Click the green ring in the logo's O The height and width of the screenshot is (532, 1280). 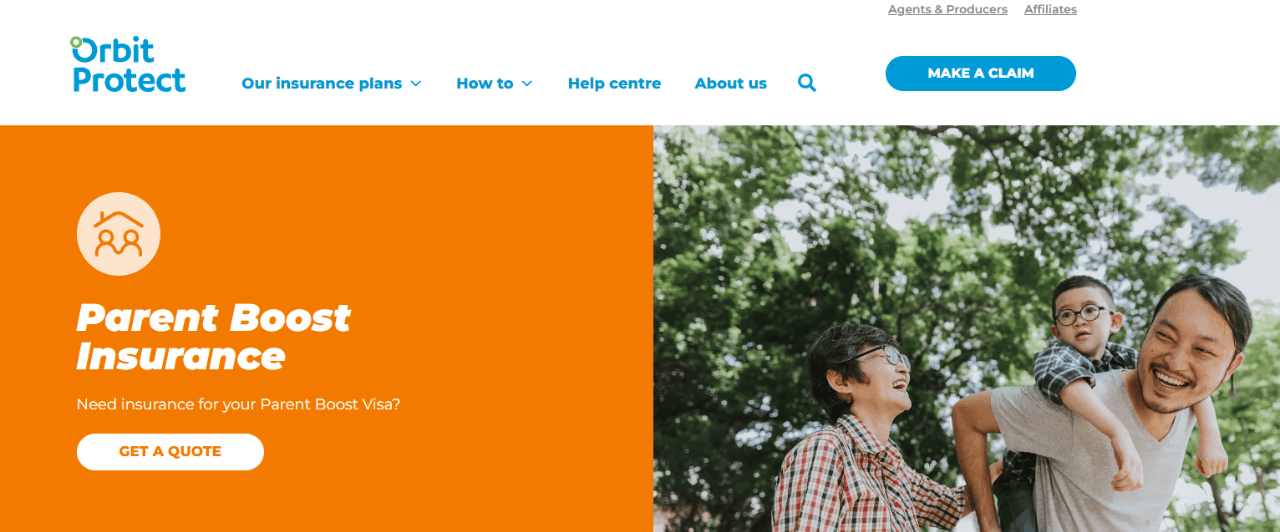click(76, 42)
